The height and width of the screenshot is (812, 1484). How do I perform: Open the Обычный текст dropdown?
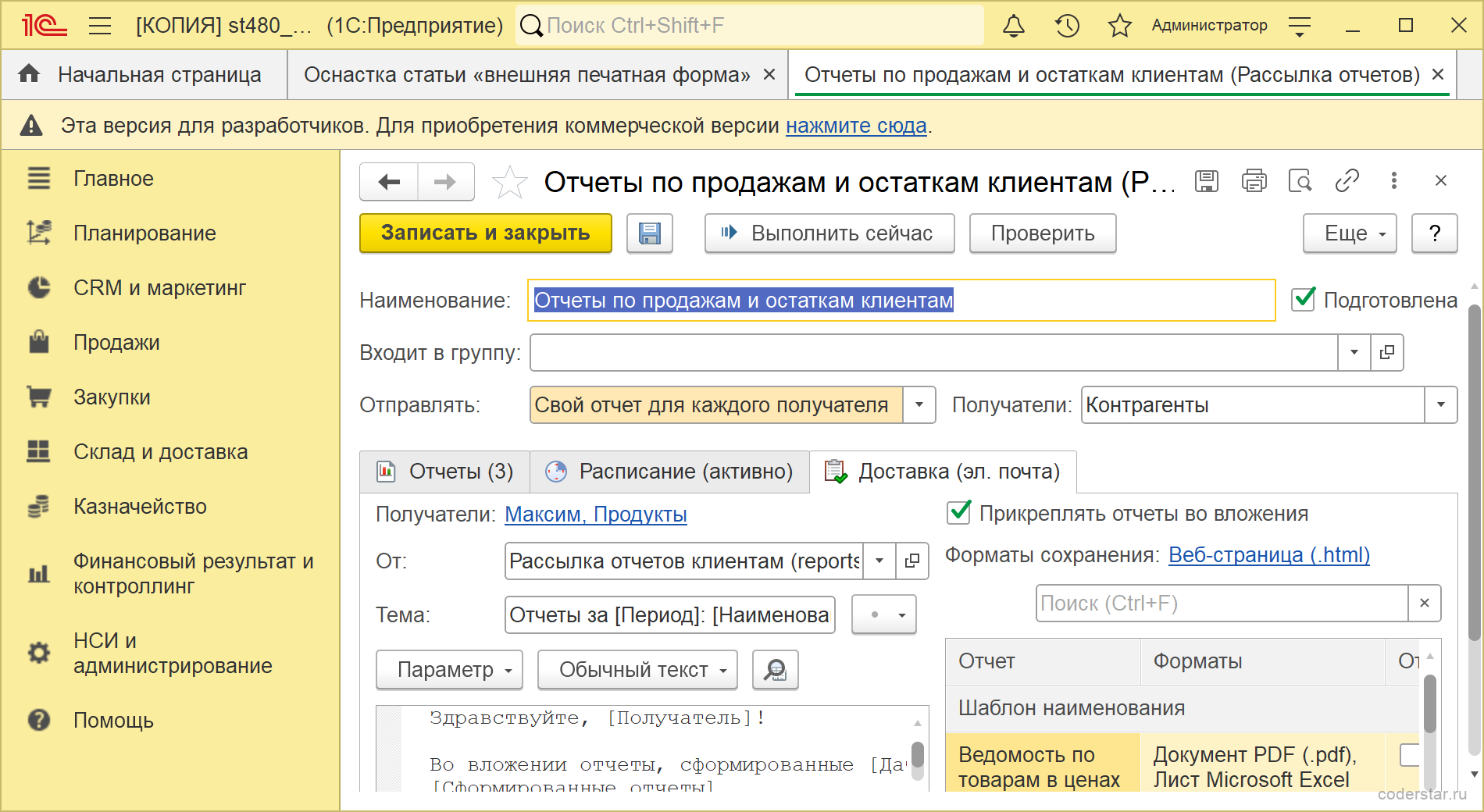tap(637, 670)
